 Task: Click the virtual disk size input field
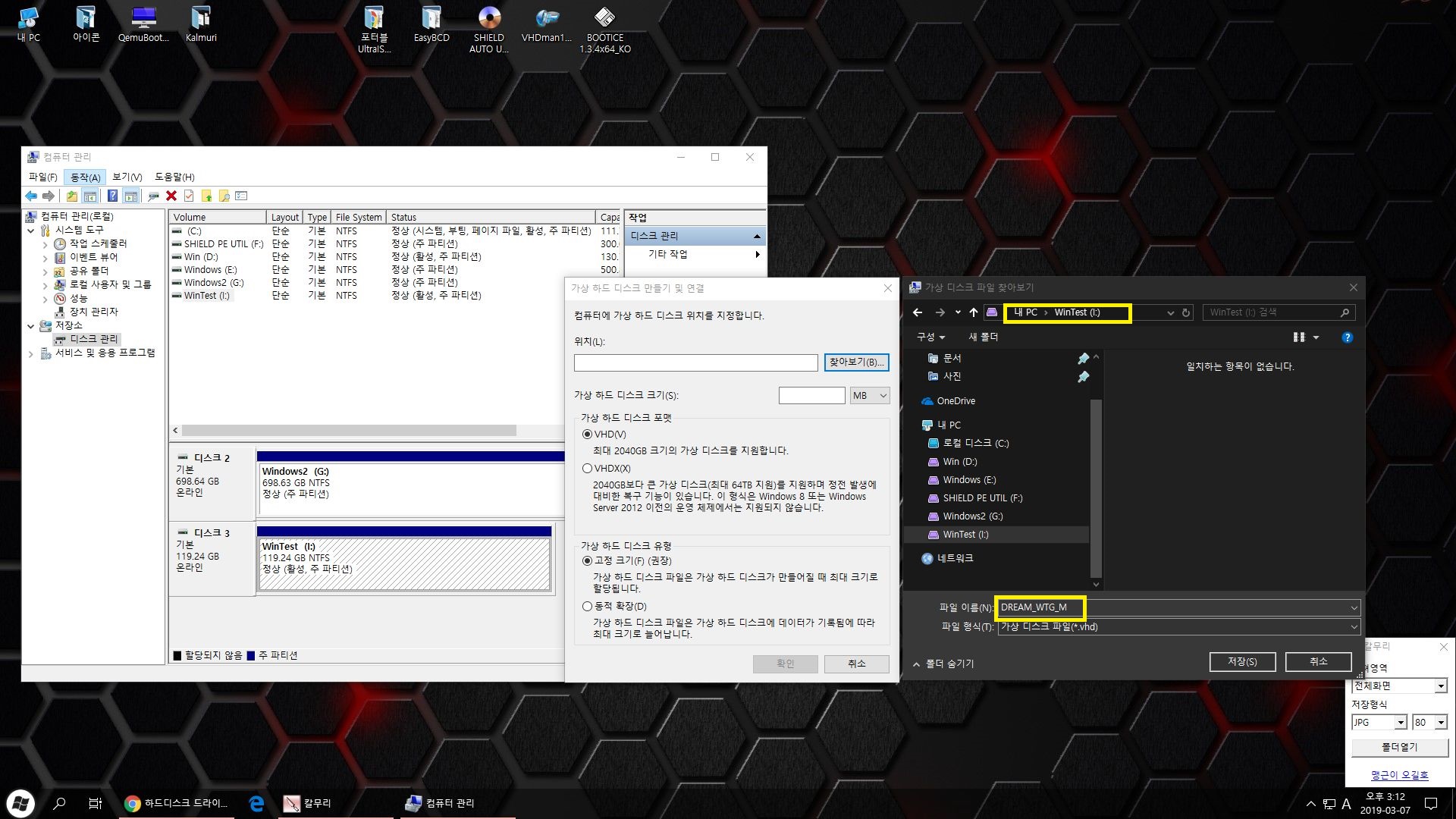pos(811,396)
